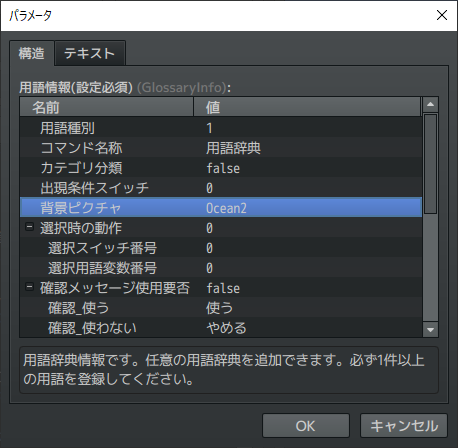Select the 背景ピクチャ row
Viewport: 458px width, 448px height.
pos(221,208)
